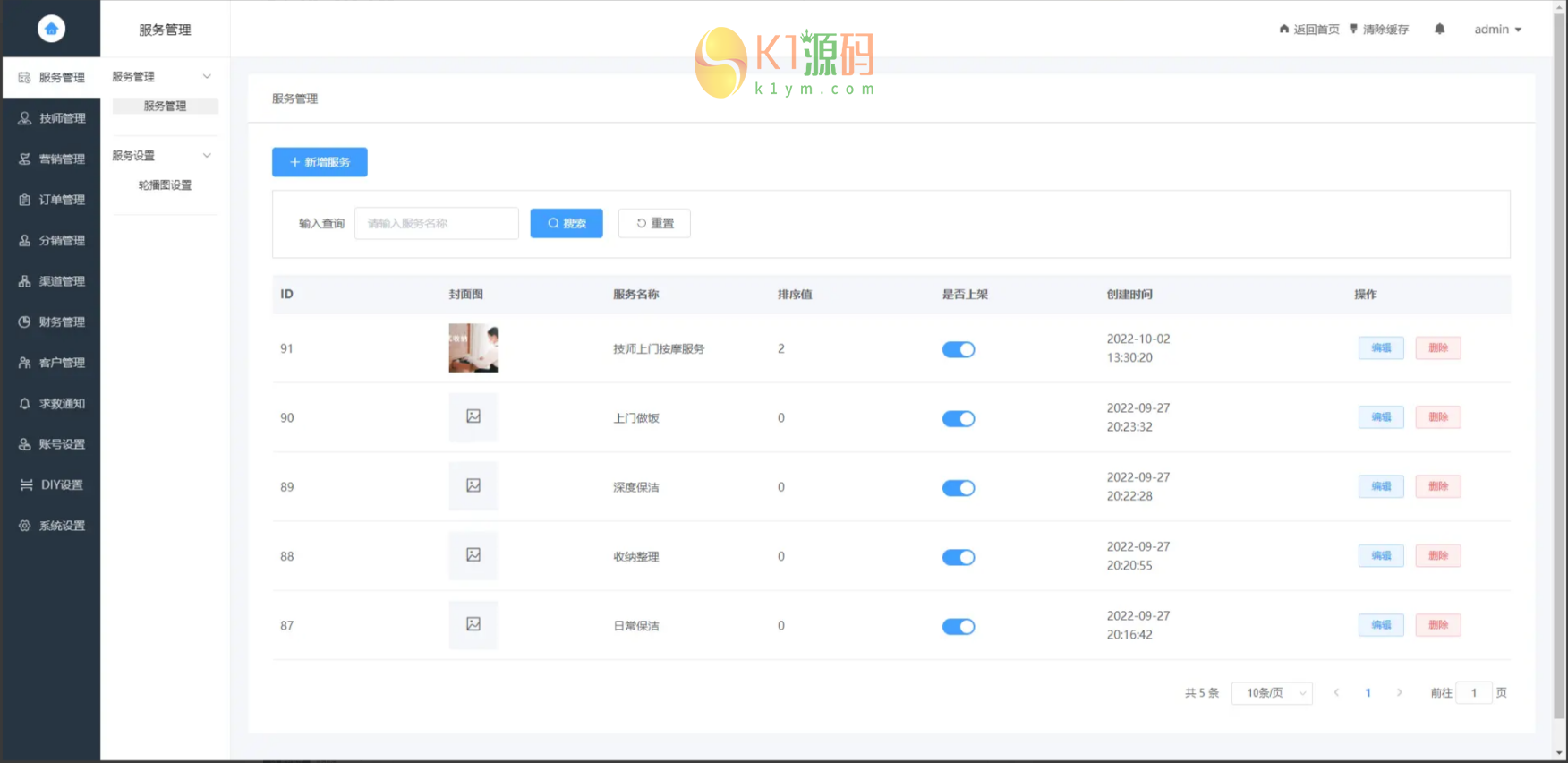This screenshot has width=1568, height=763.
Task: Click the DIY设置 sidebar icon
Action: tap(26, 485)
